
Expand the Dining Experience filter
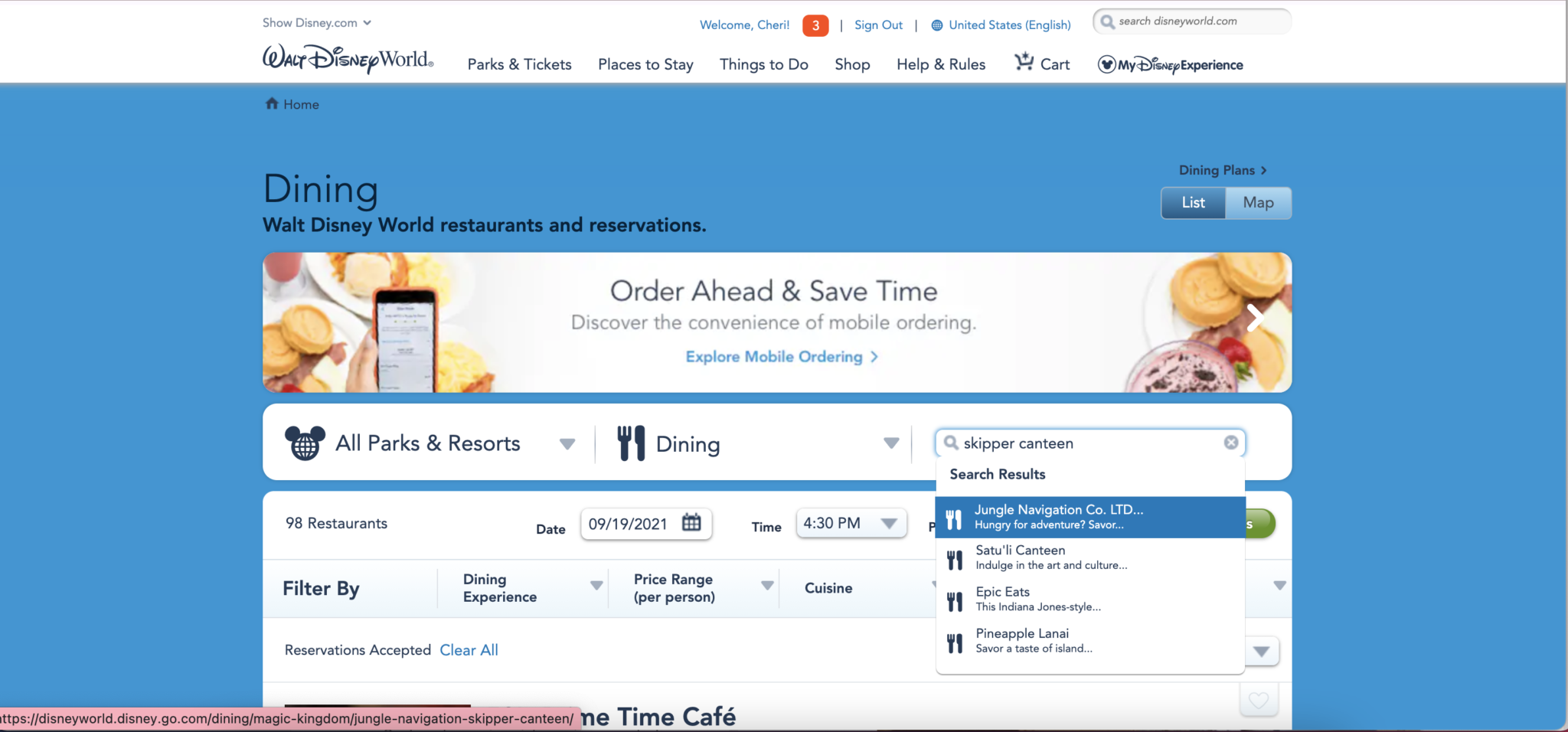pyautogui.click(x=596, y=586)
